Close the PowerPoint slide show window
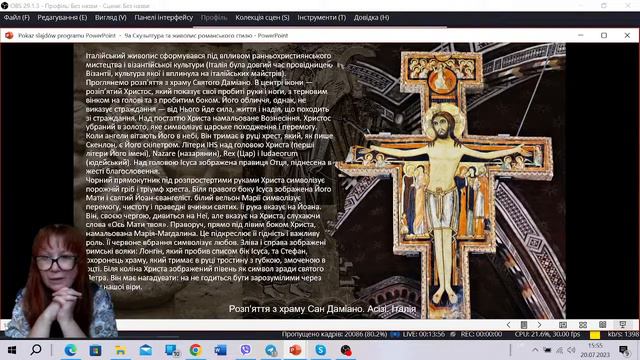 (x=627, y=36)
